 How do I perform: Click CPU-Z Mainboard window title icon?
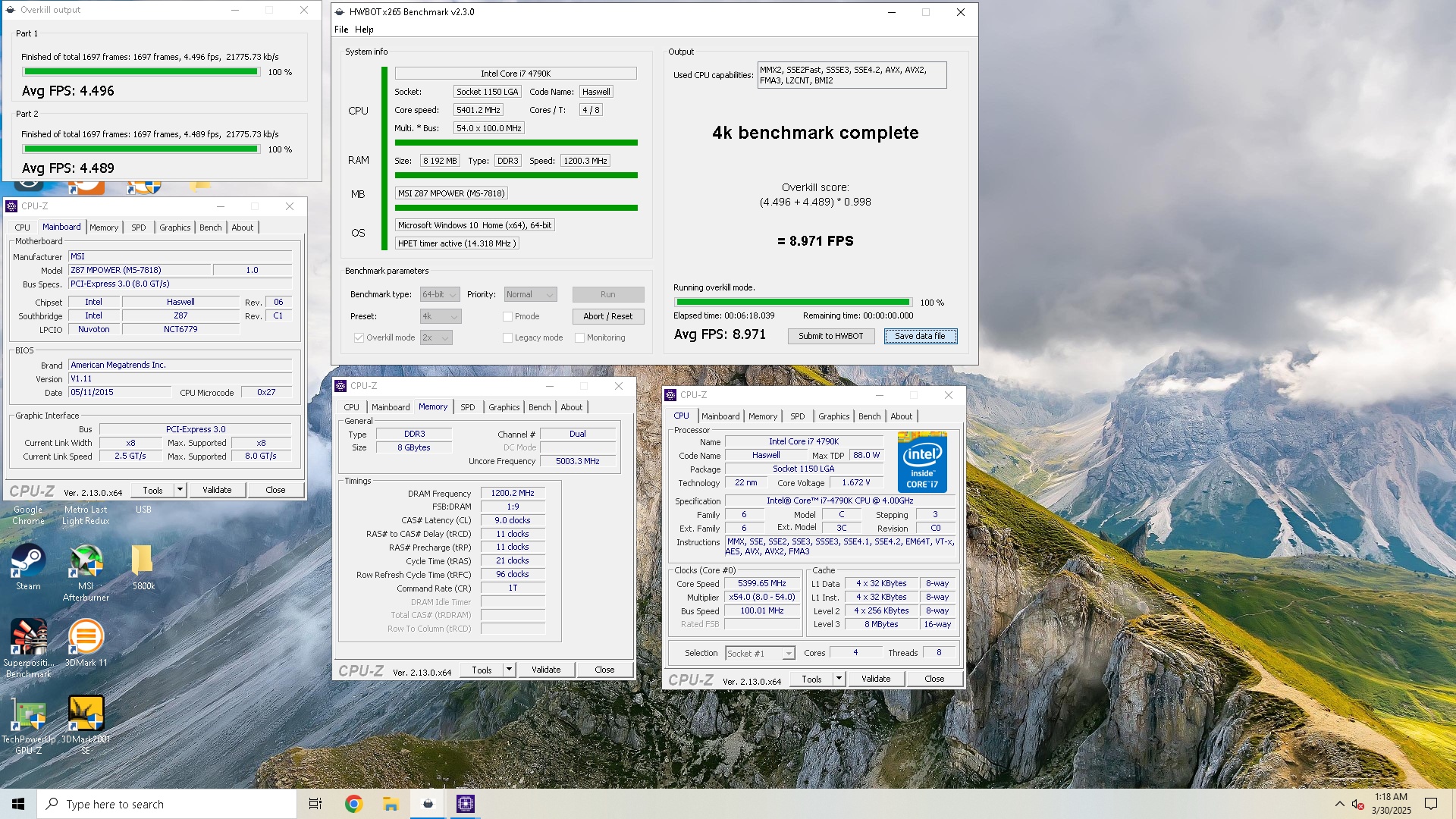click(11, 206)
